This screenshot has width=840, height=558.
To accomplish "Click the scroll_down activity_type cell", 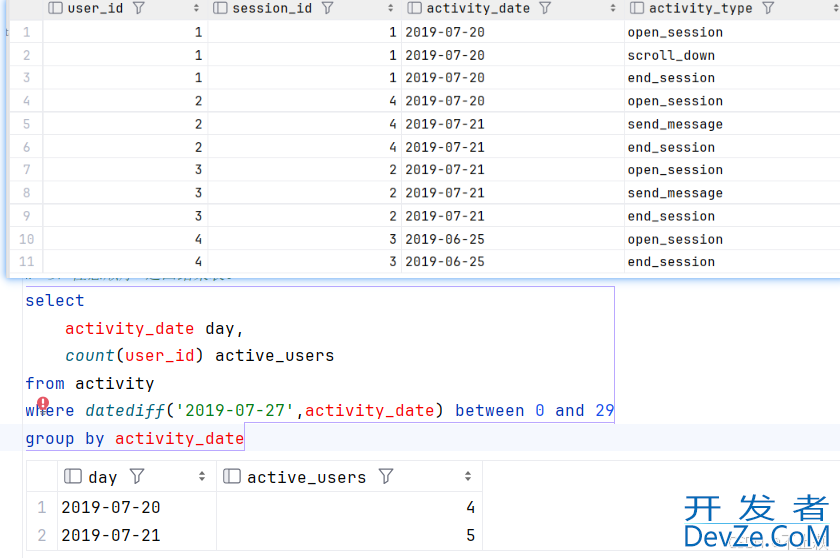I will point(732,55).
